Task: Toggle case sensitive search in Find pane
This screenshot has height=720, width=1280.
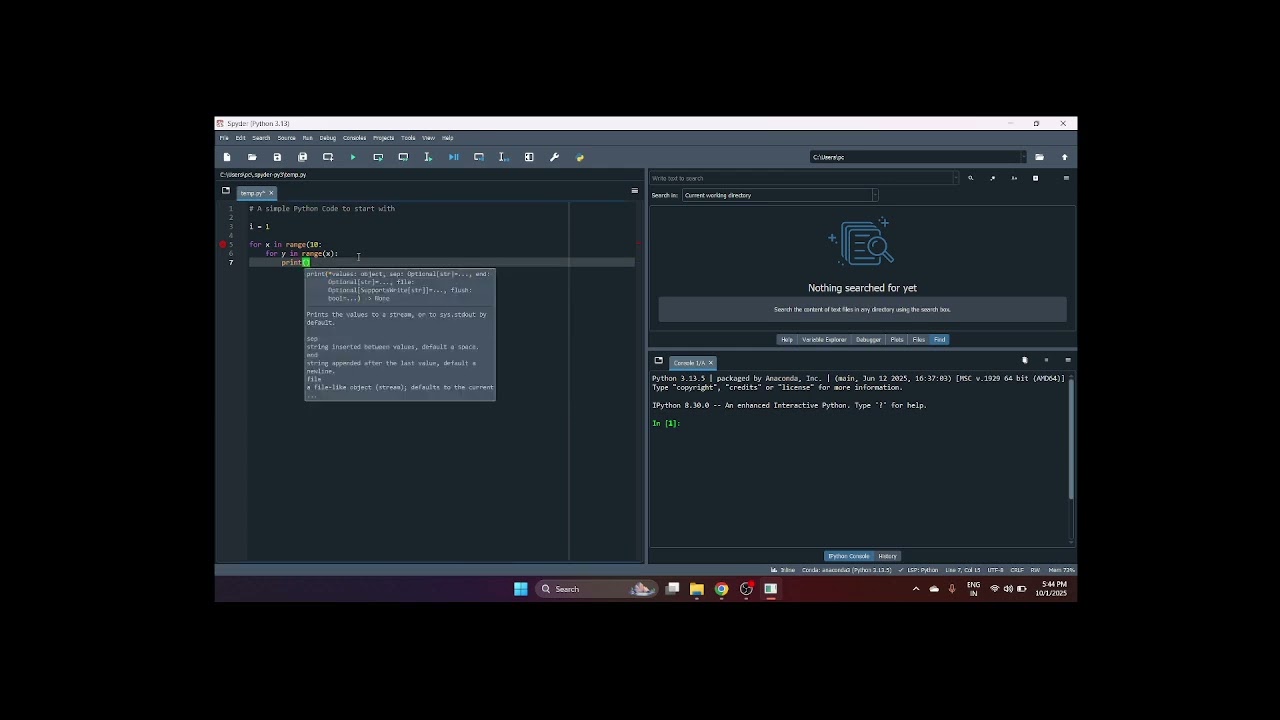Action: point(1014,178)
